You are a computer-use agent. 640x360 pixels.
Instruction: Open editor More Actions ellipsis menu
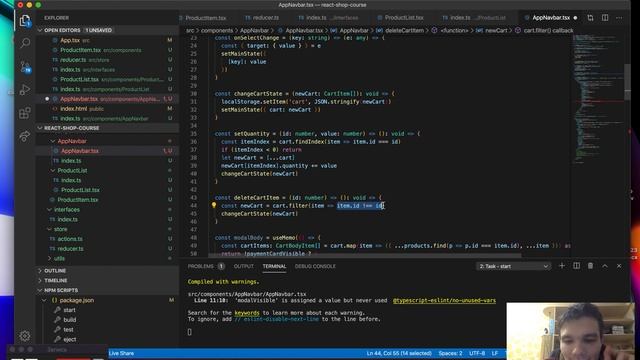click(x=619, y=18)
